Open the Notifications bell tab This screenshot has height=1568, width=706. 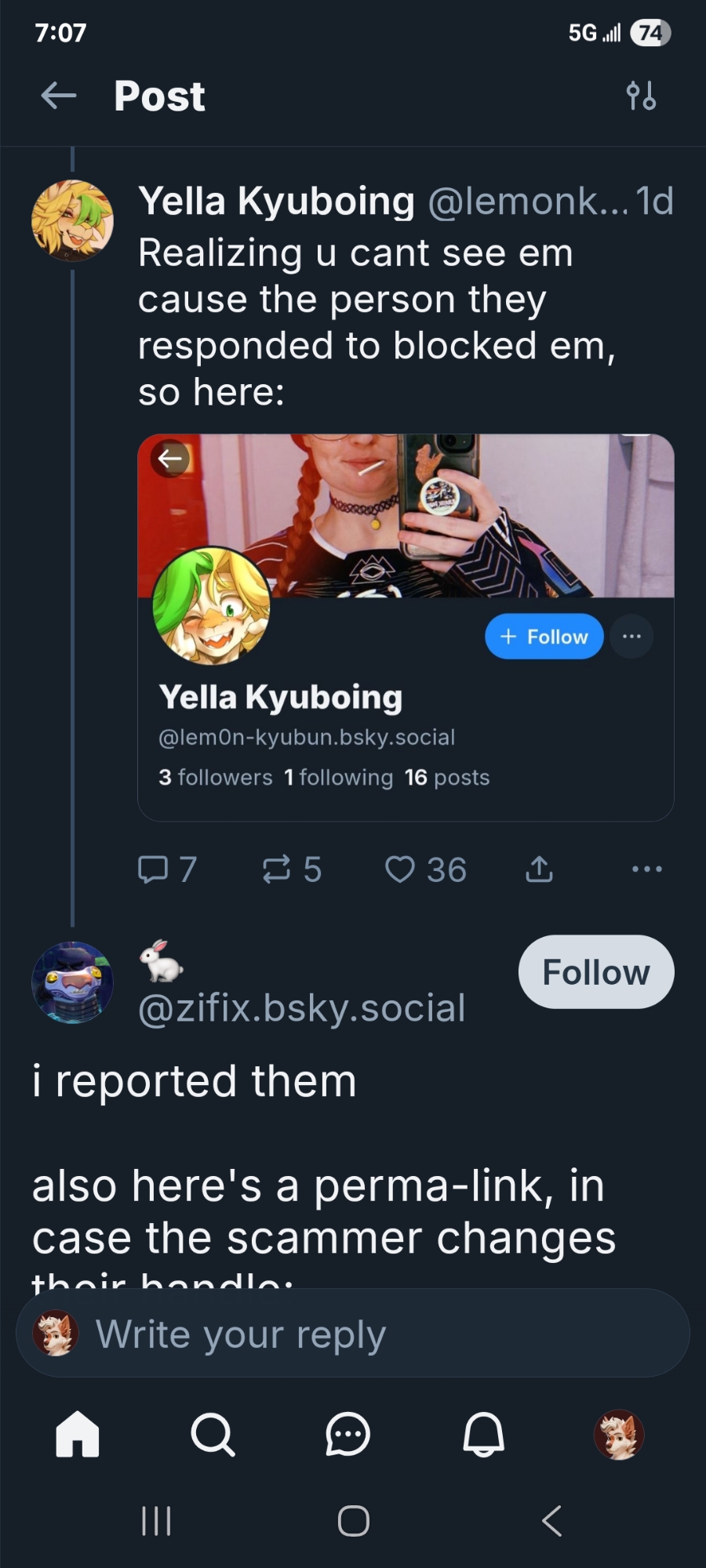tap(483, 1434)
